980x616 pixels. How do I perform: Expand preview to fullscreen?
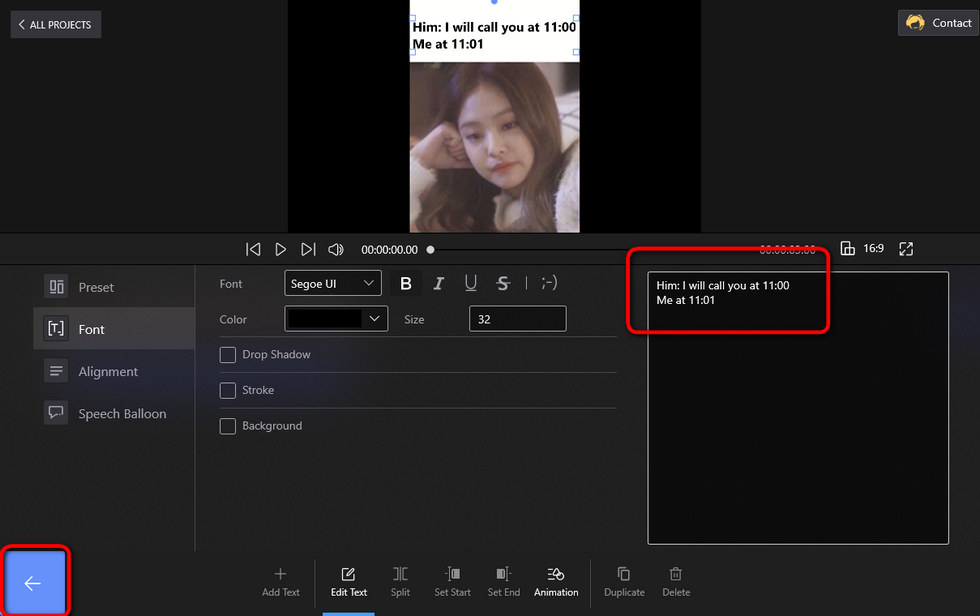tap(906, 249)
